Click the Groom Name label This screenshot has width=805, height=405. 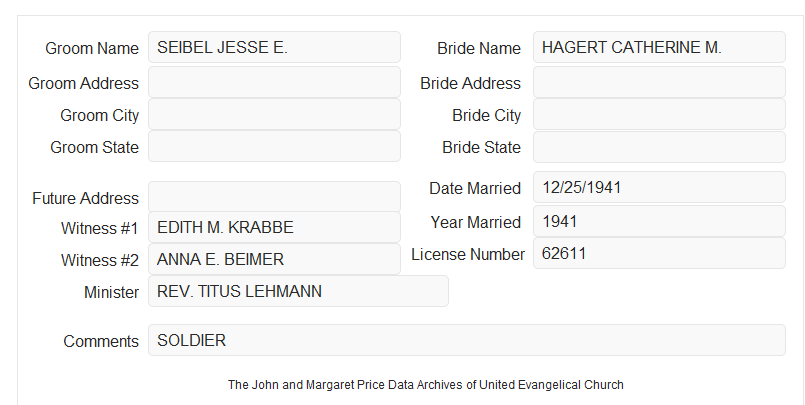click(92, 48)
